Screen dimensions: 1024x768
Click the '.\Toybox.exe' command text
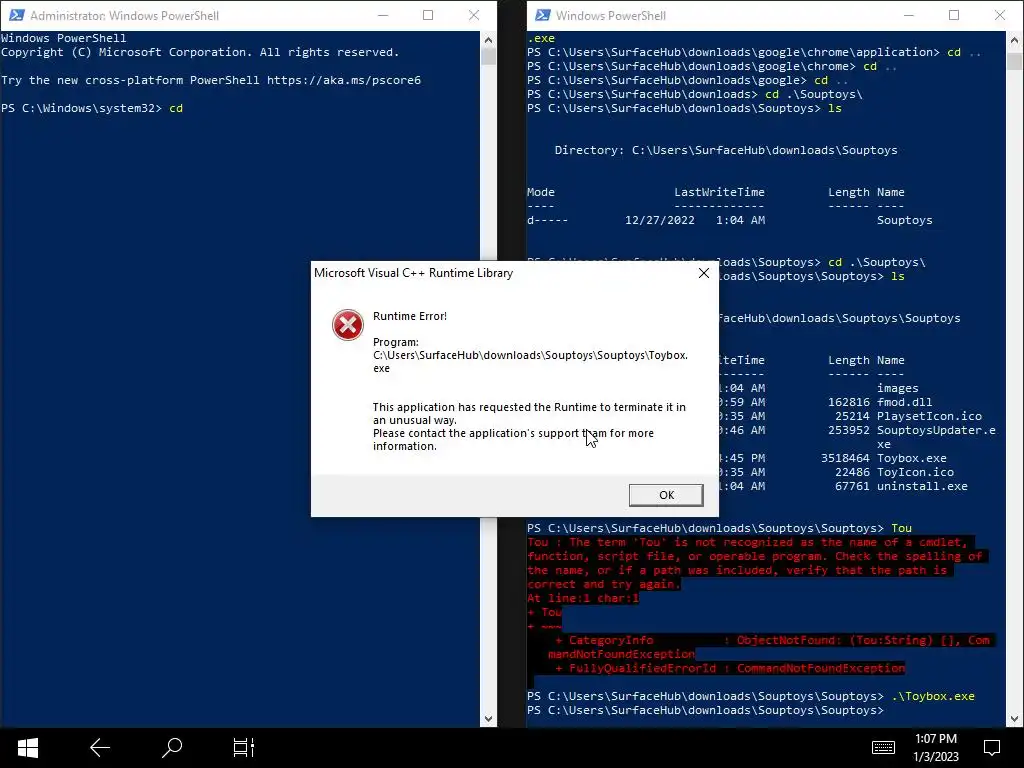(933, 696)
